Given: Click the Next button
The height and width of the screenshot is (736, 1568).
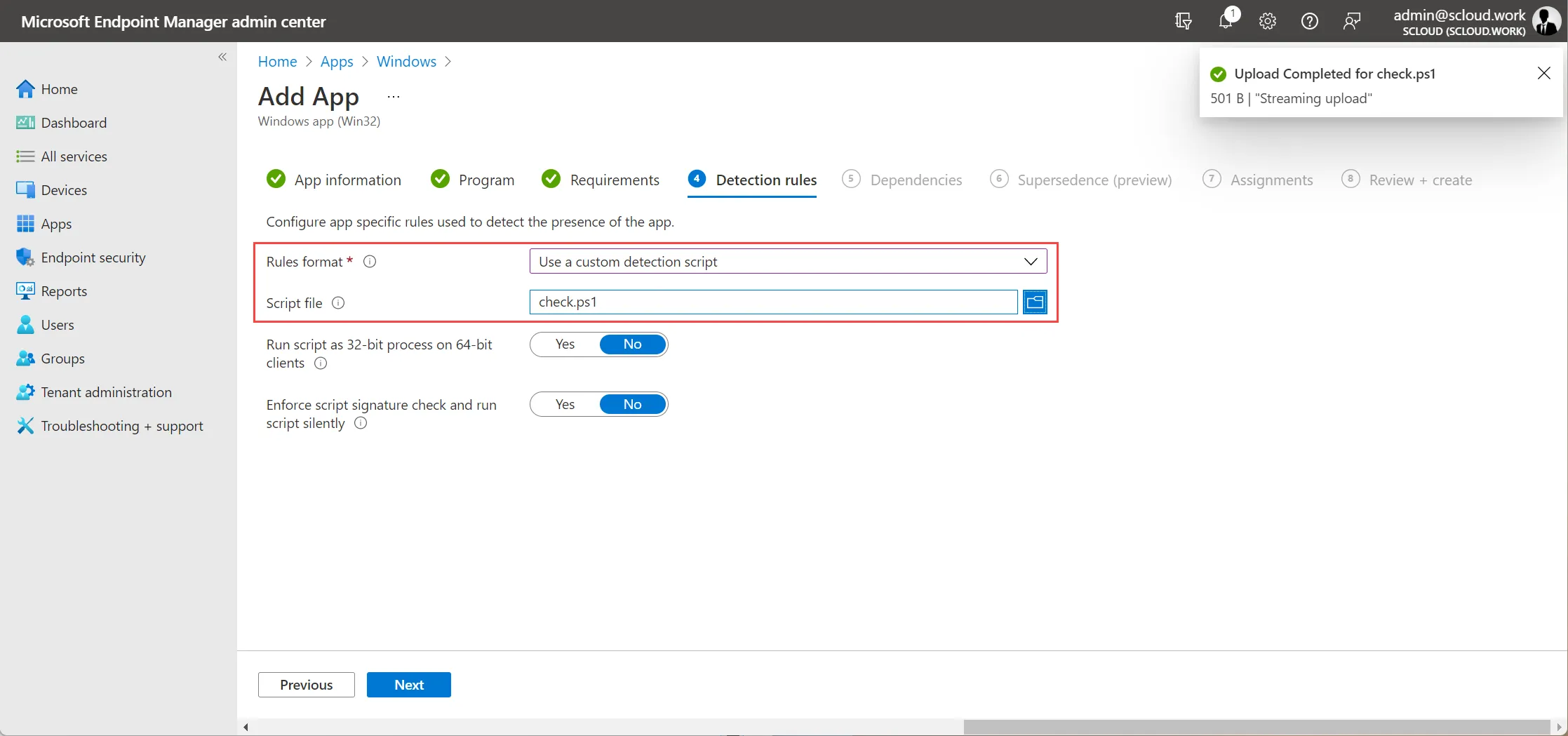Looking at the screenshot, I should tap(409, 685).
